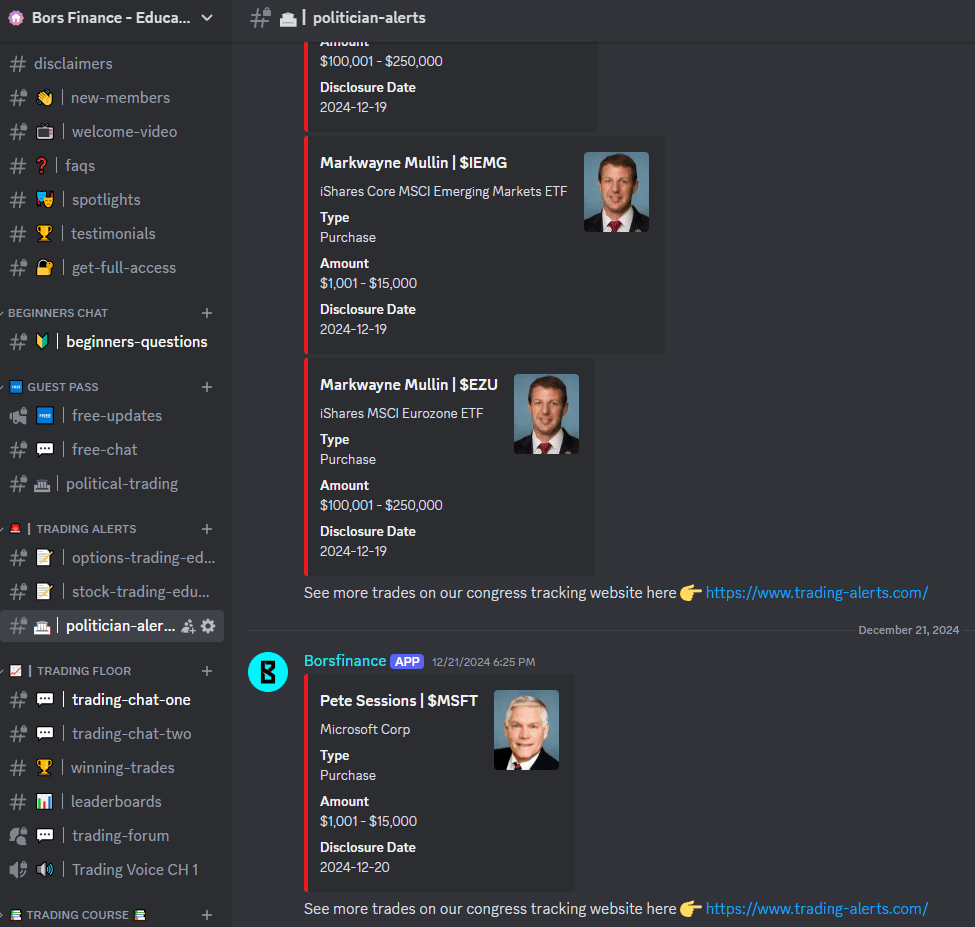The height and width of the screenshot is (927, 975).
Task: Click the politician-alerts header title
Action: click(369, 18)
